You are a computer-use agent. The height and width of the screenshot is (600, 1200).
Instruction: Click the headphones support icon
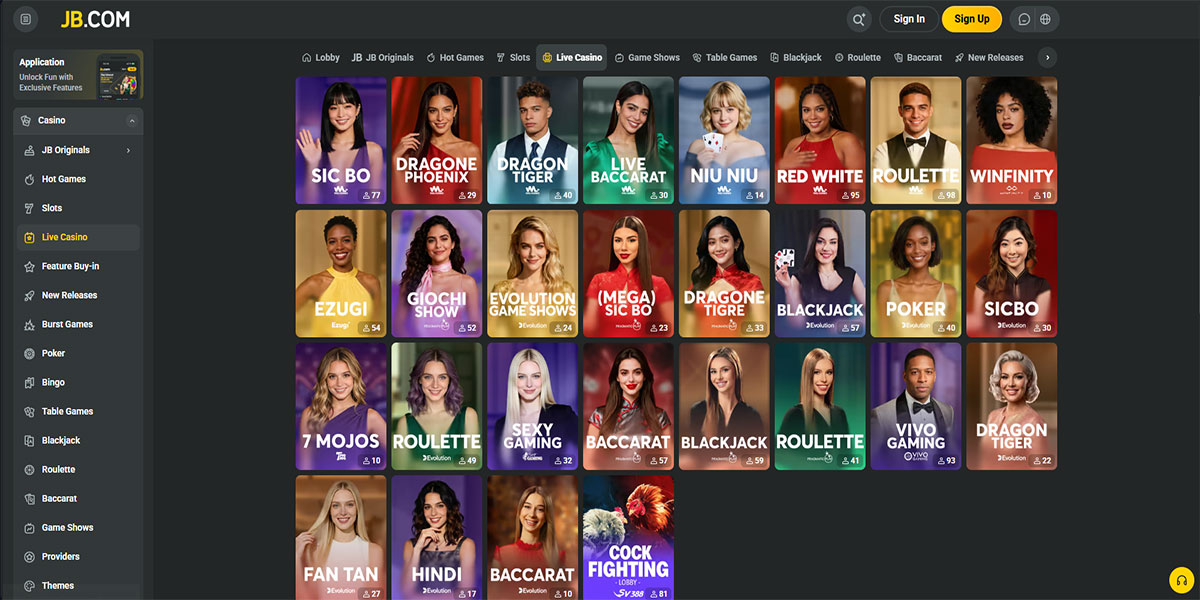coord(1182,580)
